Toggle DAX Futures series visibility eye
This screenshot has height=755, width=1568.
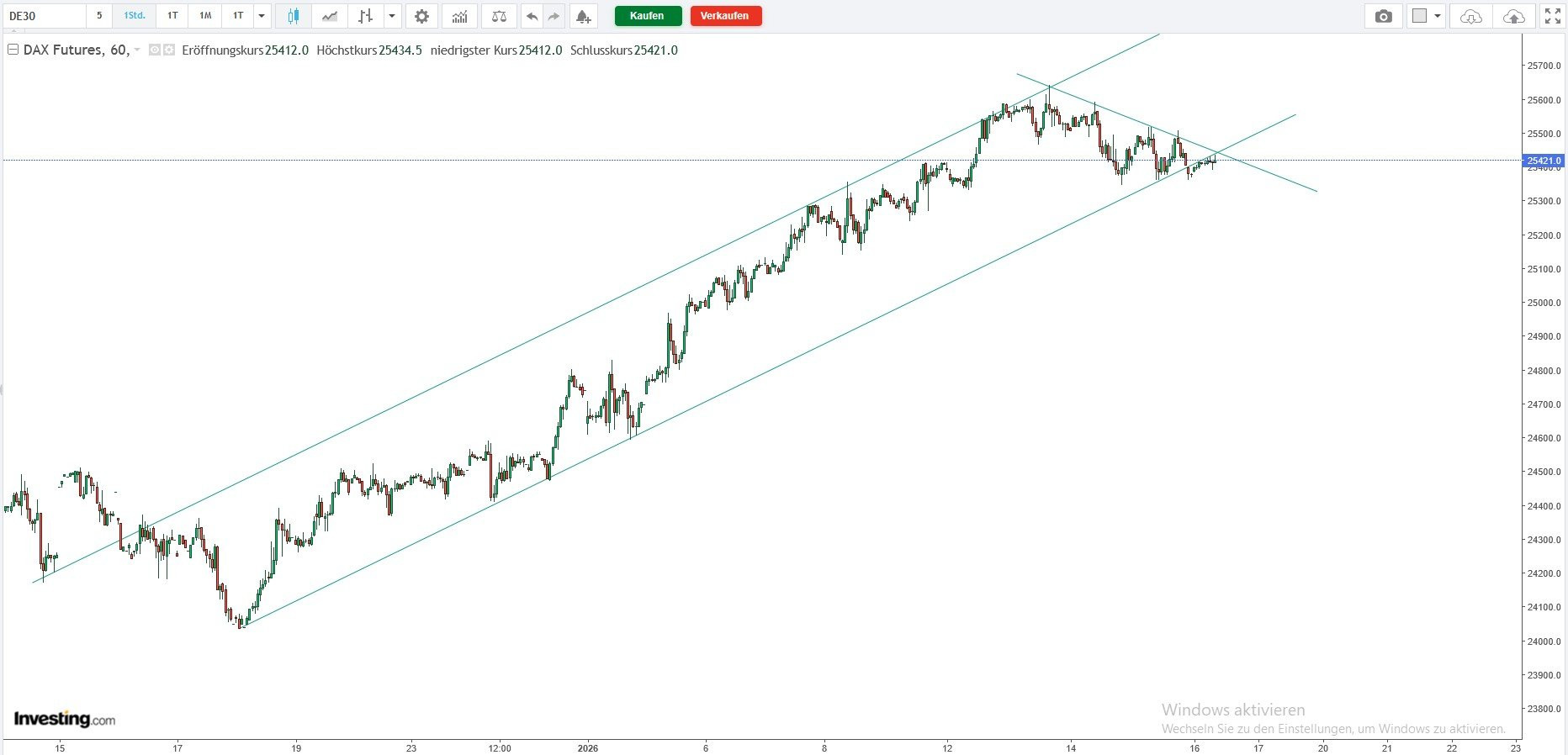(155, 50)
